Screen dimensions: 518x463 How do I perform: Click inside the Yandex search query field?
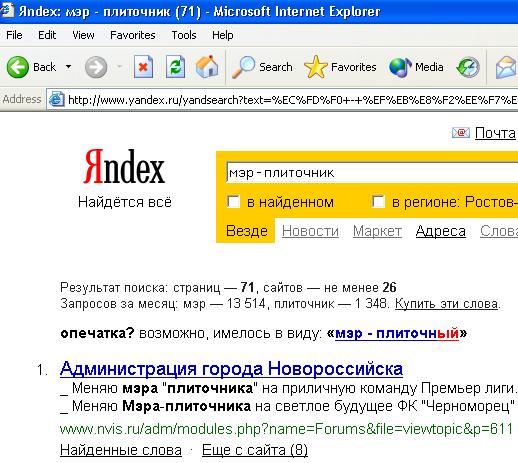click(x=372, y=173)
